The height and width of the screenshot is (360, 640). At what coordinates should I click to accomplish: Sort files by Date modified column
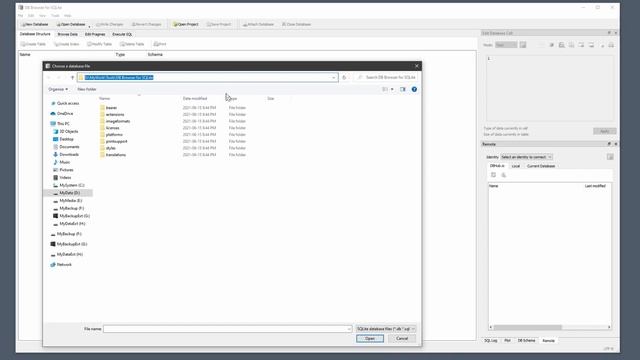coord(195,99)
